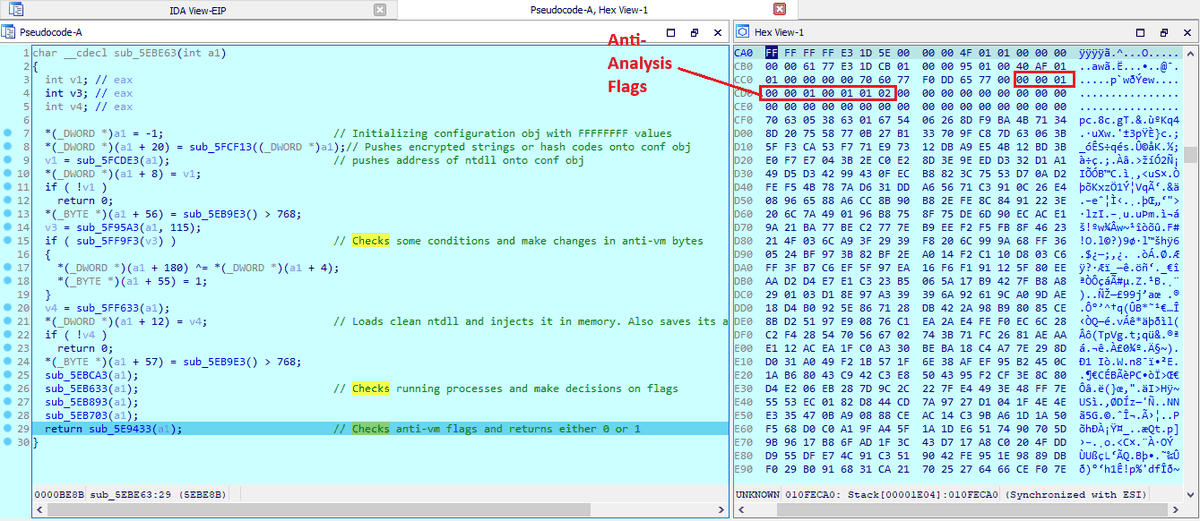Click the Pseudocode-A panel title icon
1200x521 pixels.
pos(9,32)
